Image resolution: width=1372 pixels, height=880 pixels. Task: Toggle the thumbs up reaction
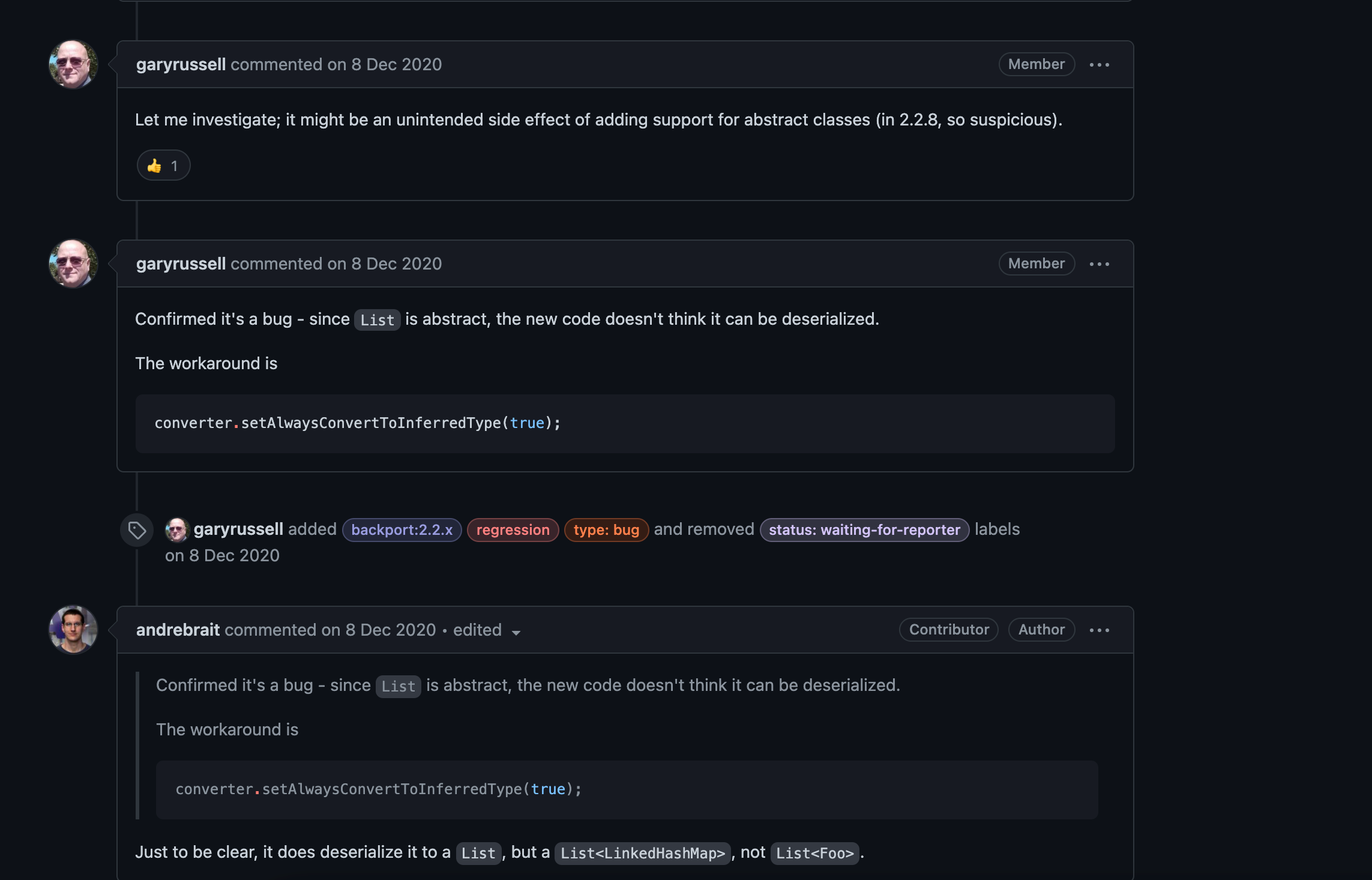163,166
